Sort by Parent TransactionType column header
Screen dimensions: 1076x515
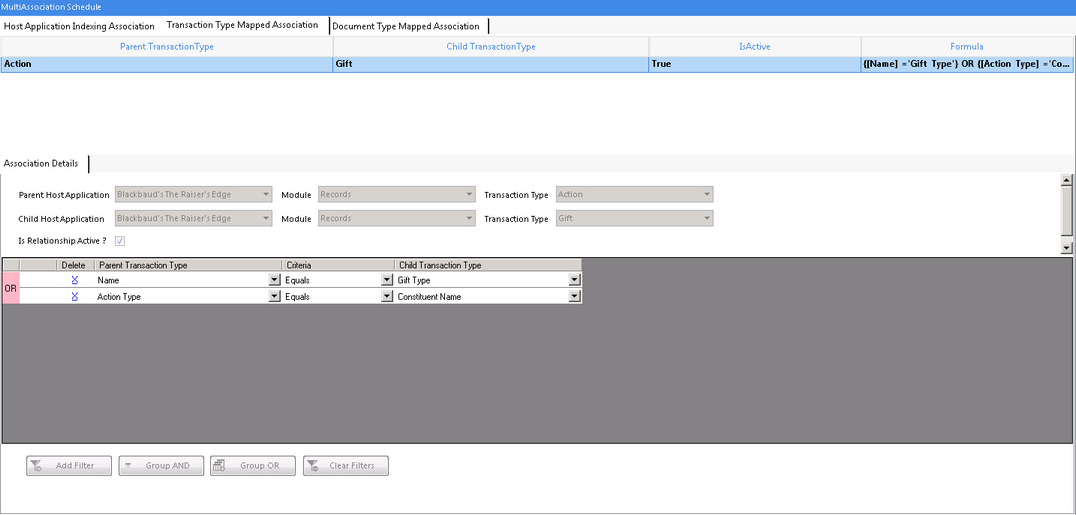click(167, 47)
